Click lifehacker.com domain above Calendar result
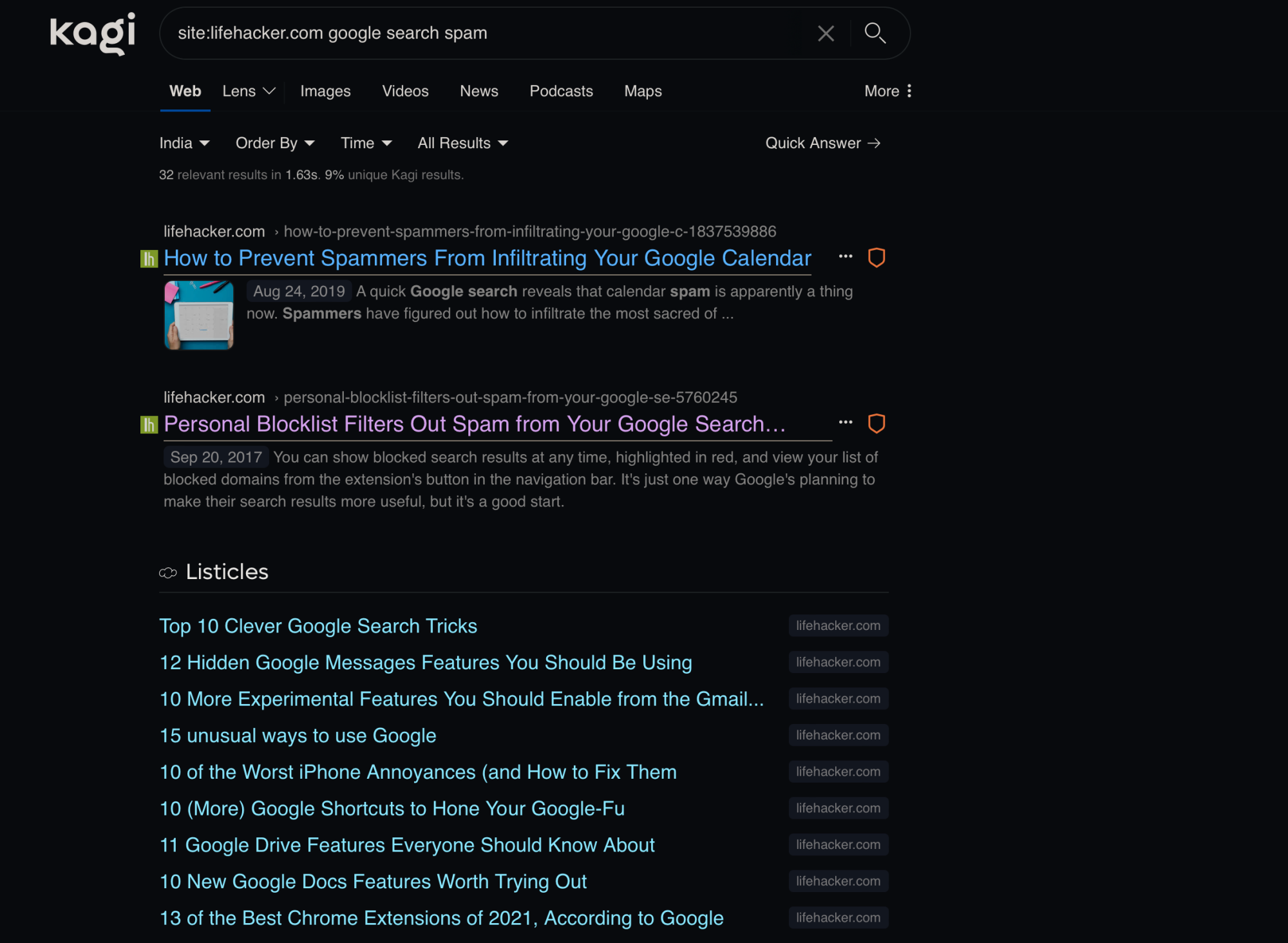This screenshot has width=1288, height=943. tap(214, 231)
